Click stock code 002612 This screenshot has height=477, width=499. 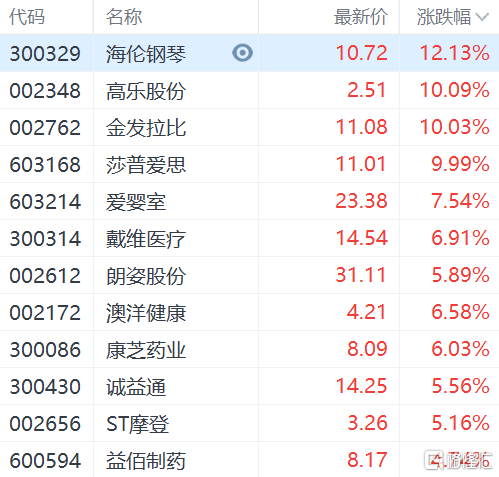coord(45,276)
